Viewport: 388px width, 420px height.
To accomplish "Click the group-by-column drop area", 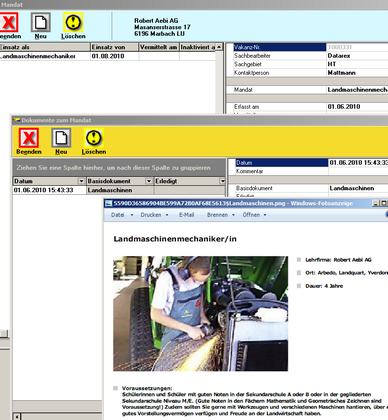I will click(119, 168).
